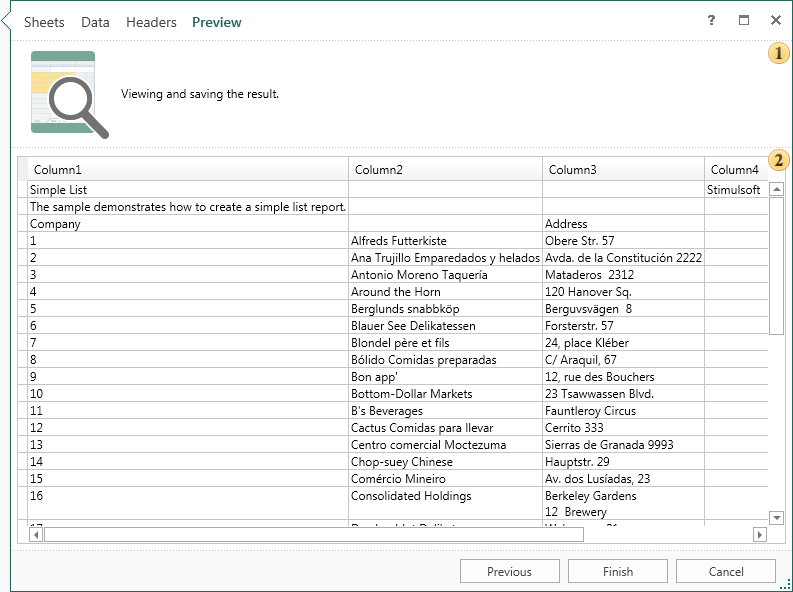Click the numbered marker 2 badge
The height and width of the screenshot is (592, 793).
click(x=778, y=160)
